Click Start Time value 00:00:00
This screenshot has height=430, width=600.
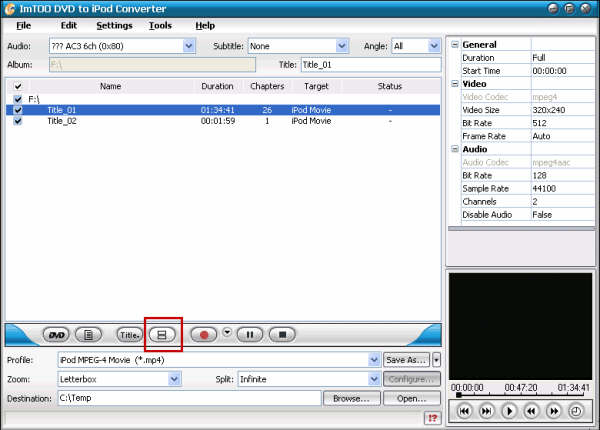tap(549, 71)
